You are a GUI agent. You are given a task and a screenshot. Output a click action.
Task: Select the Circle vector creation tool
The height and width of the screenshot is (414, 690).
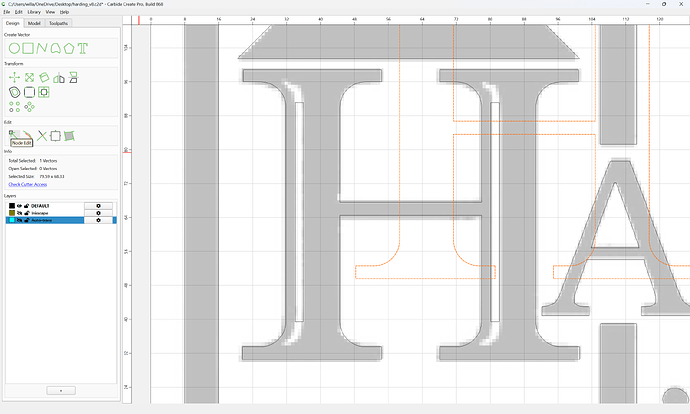click(15, 48)
